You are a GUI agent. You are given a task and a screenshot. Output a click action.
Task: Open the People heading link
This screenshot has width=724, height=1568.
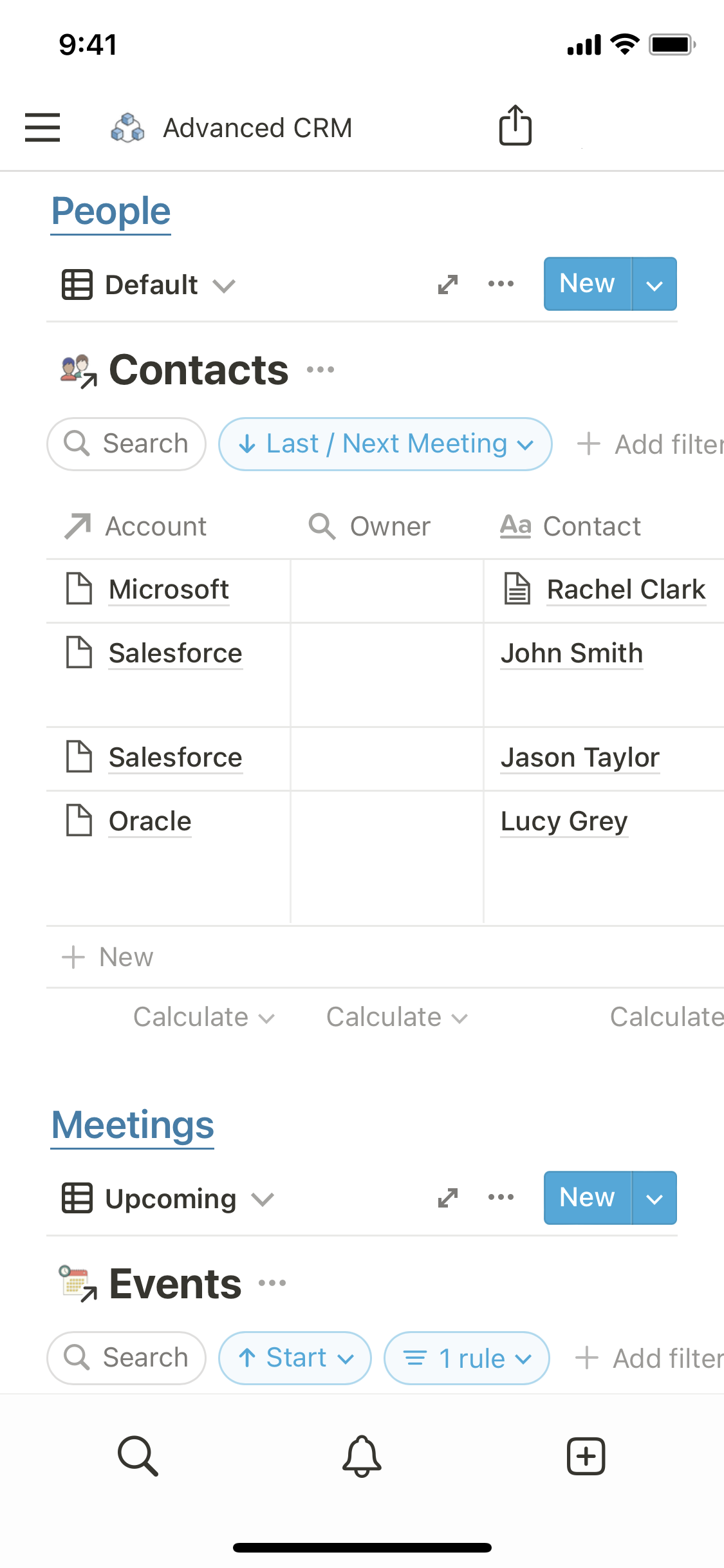coord(111,212)
